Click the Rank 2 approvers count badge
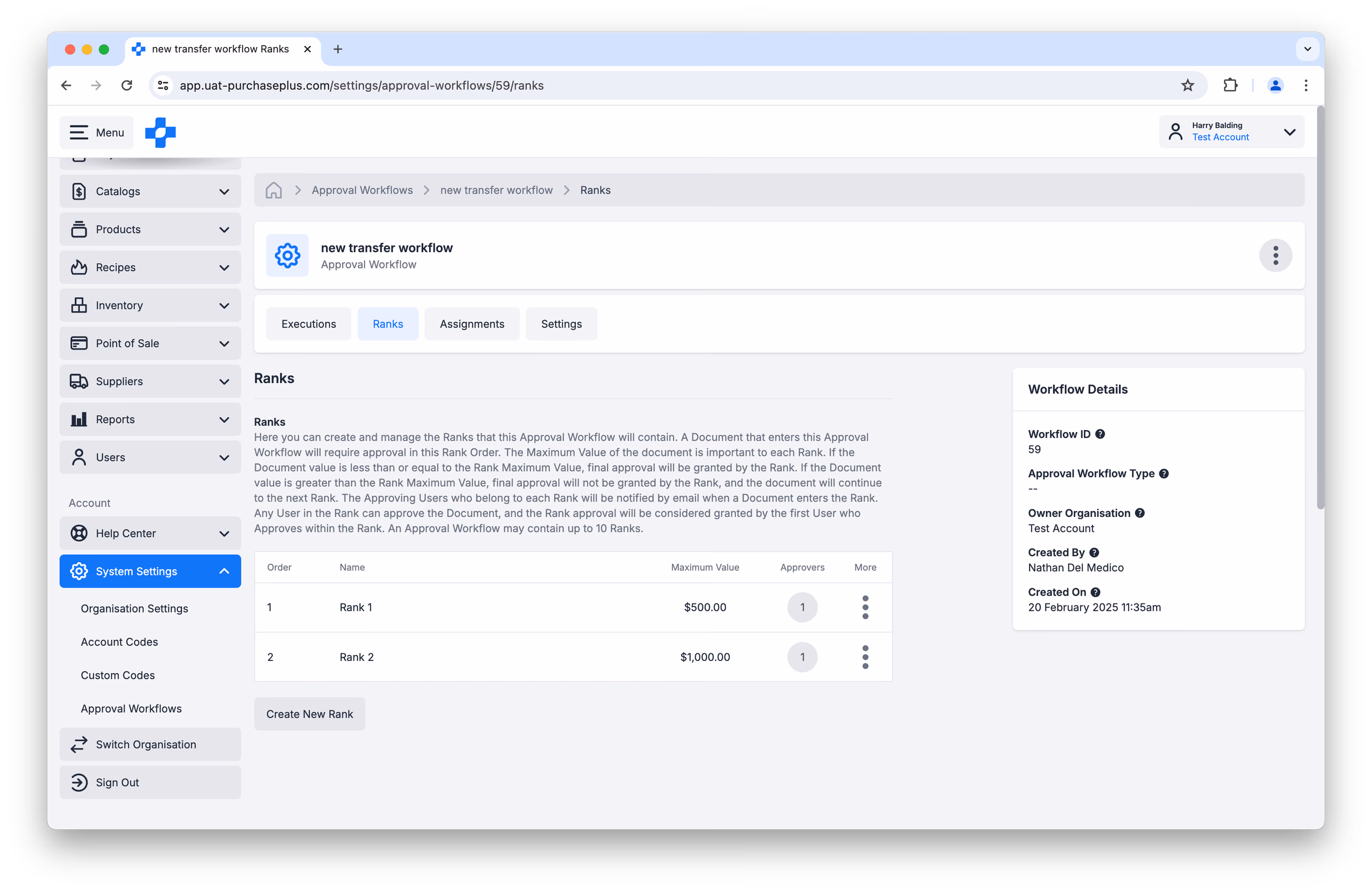Image resolution: width=1372 pixels, height=892 pixels. (x=803, y=657)
